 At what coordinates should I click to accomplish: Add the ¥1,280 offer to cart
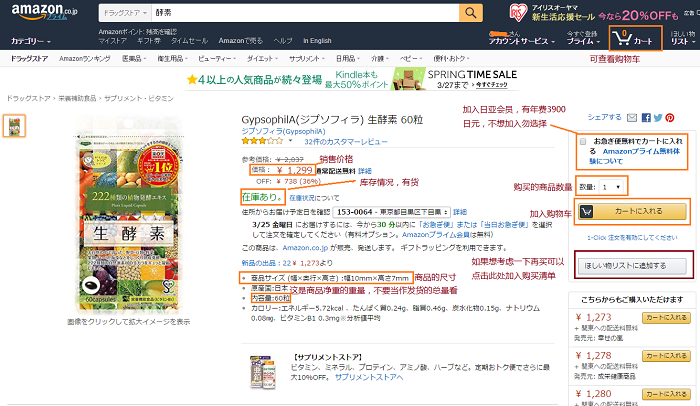[667, 394]
